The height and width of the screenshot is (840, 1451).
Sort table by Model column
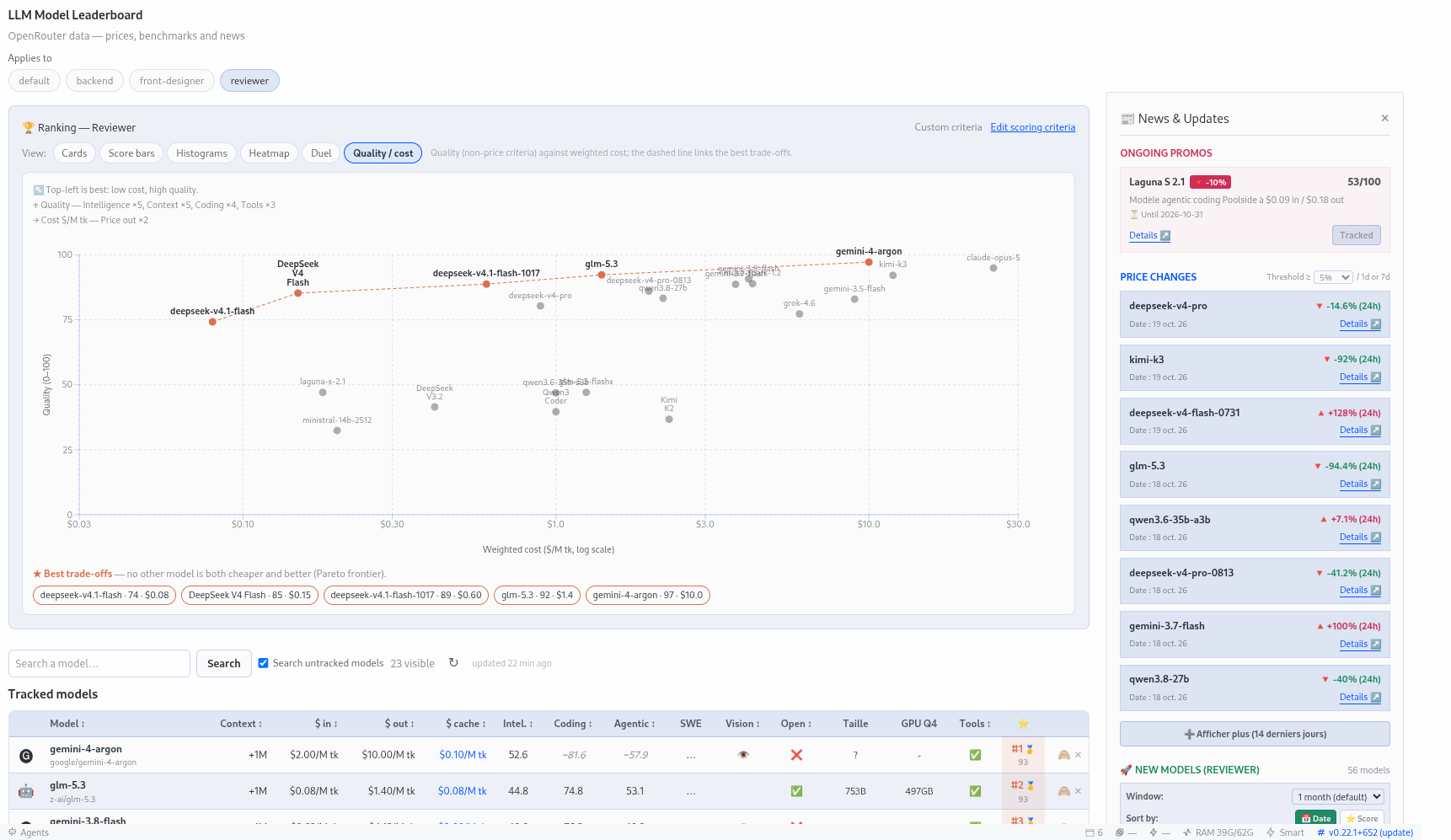click(67, 724)
